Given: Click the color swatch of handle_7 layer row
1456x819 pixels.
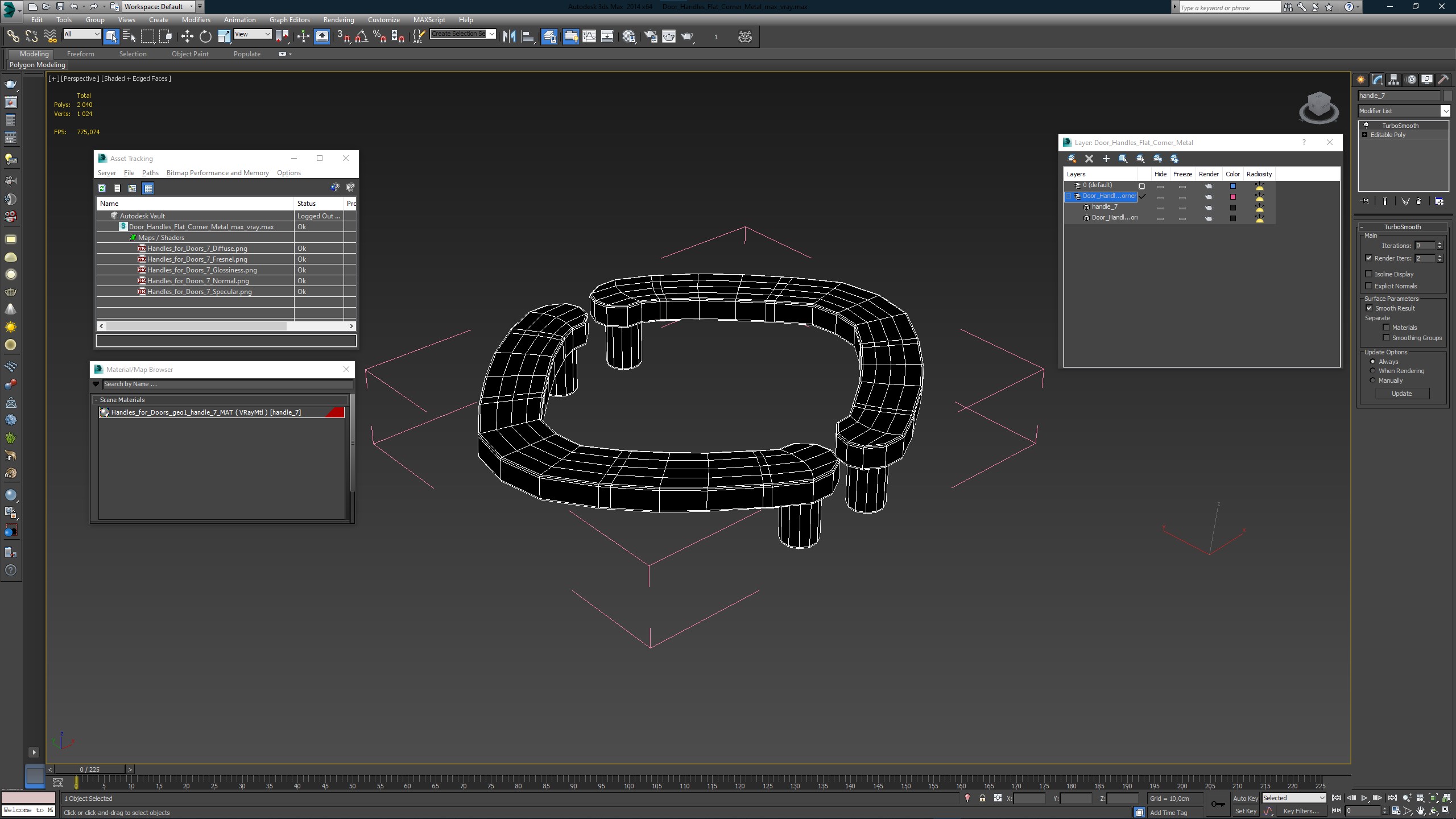Looking at the screenshot, I should pos(1232,208).
